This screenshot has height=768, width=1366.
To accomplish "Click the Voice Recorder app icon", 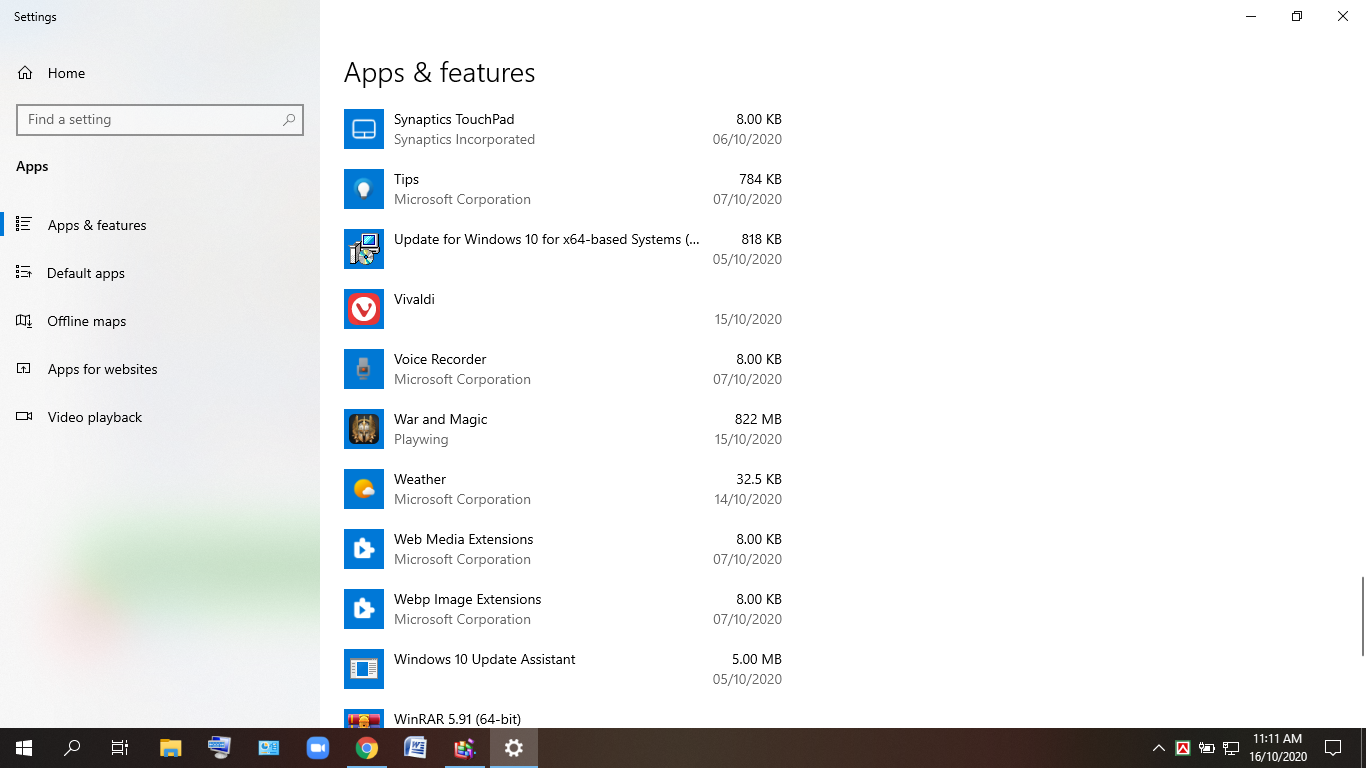I will pos(364,369).
